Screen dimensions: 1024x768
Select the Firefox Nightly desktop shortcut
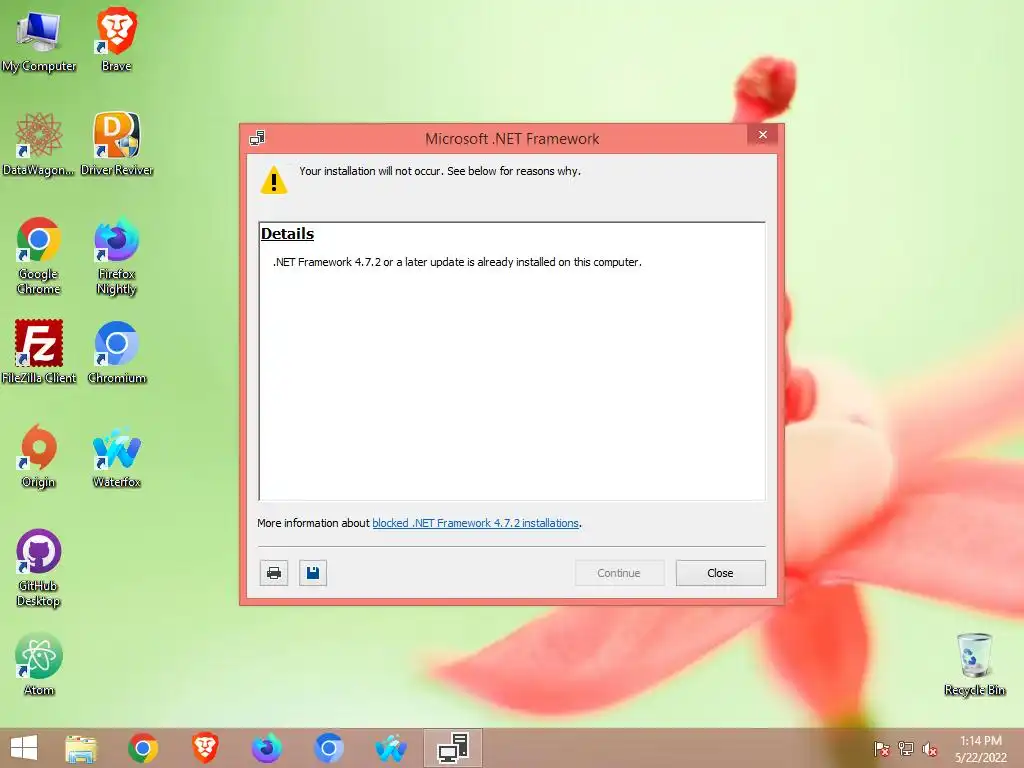116,255
